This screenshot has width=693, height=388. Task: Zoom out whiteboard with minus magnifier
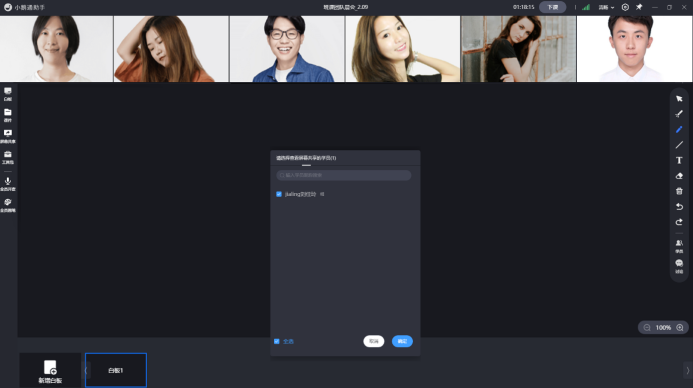click(x=647, y=327)
